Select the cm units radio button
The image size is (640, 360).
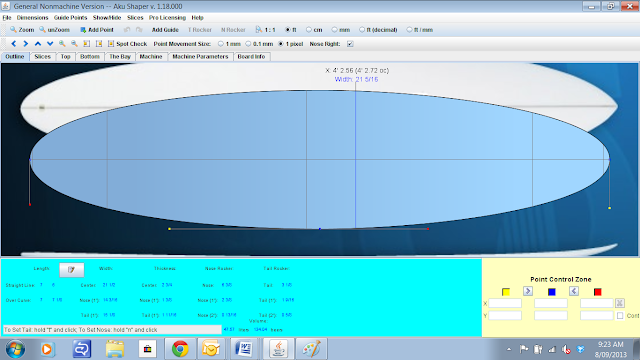(309, 30)
